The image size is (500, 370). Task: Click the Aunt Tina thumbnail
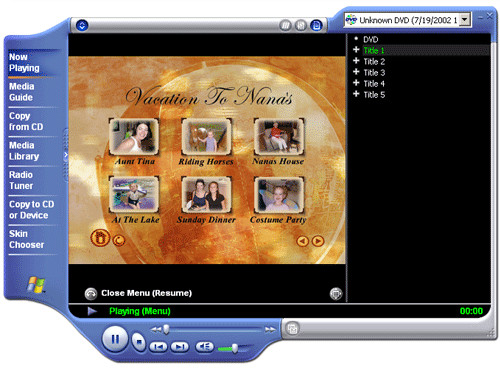(134, 136)
